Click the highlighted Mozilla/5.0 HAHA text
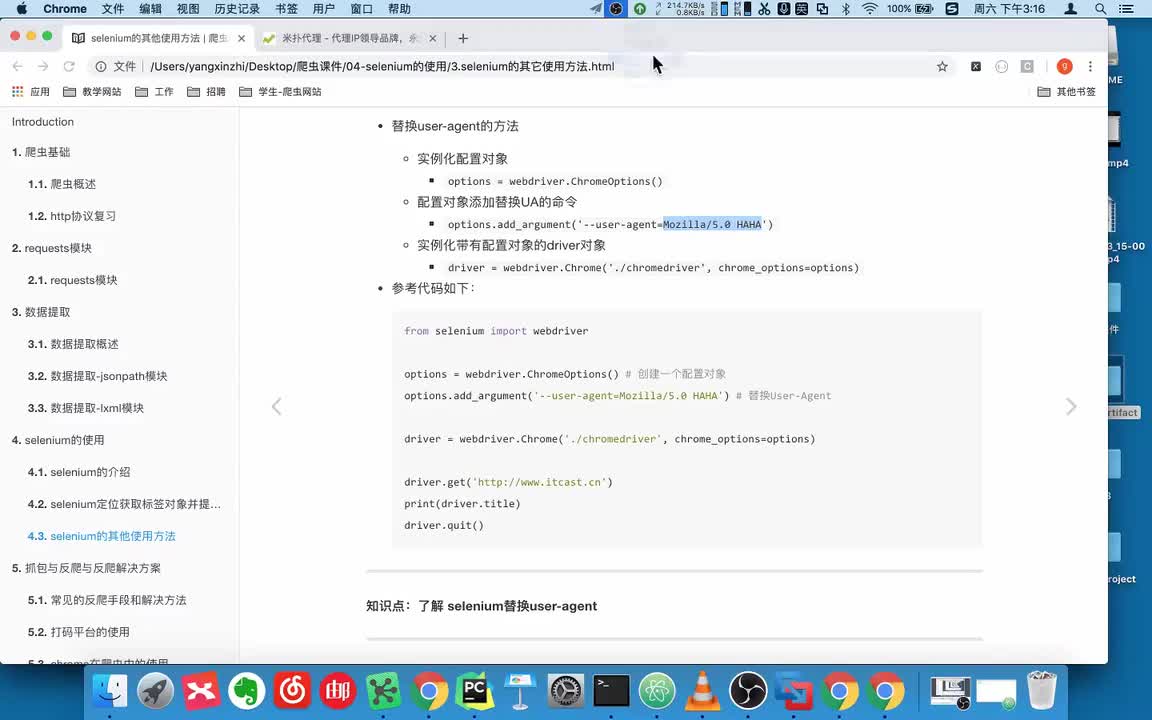This screenshot has height=720, width=1152. pos(712,224)
